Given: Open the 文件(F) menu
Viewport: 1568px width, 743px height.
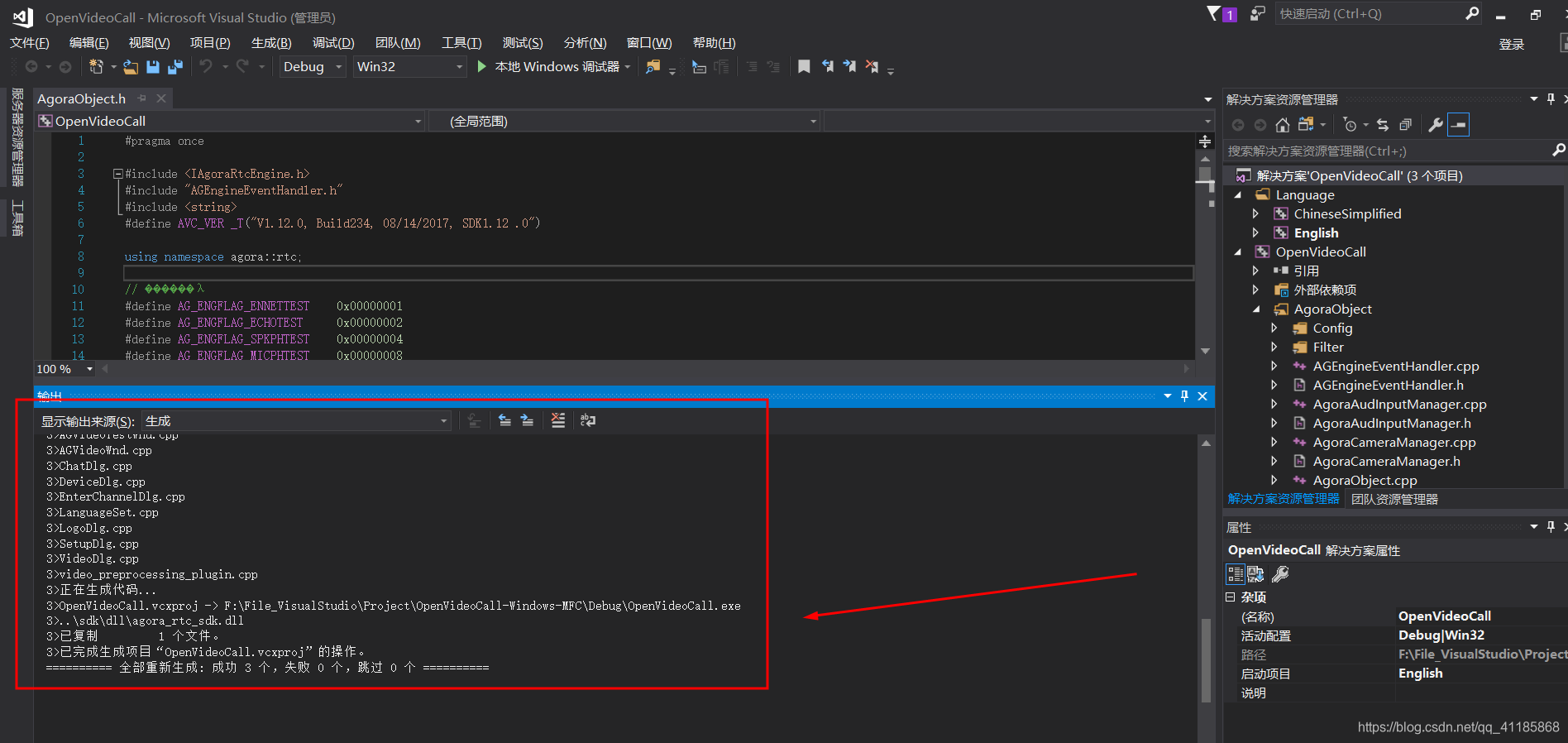Looking at the screenshot, I should tap(30, 43).
